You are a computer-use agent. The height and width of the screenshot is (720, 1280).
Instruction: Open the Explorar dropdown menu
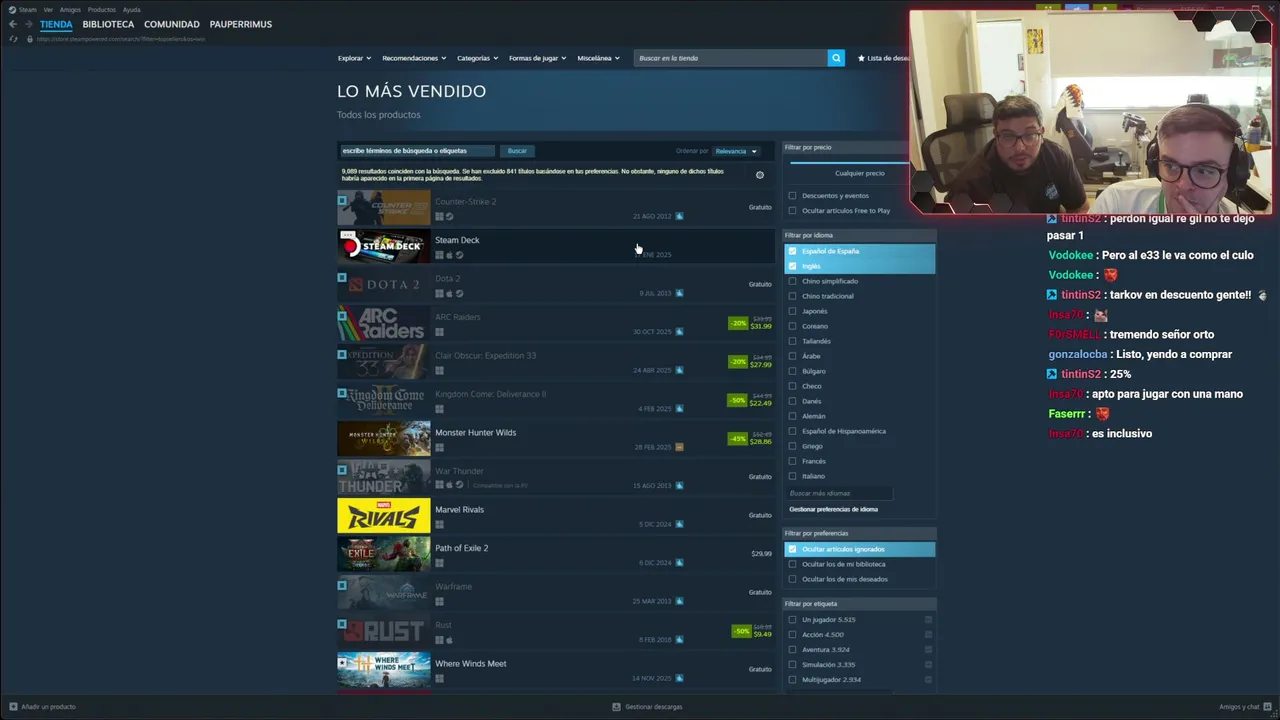click(354, 58)
